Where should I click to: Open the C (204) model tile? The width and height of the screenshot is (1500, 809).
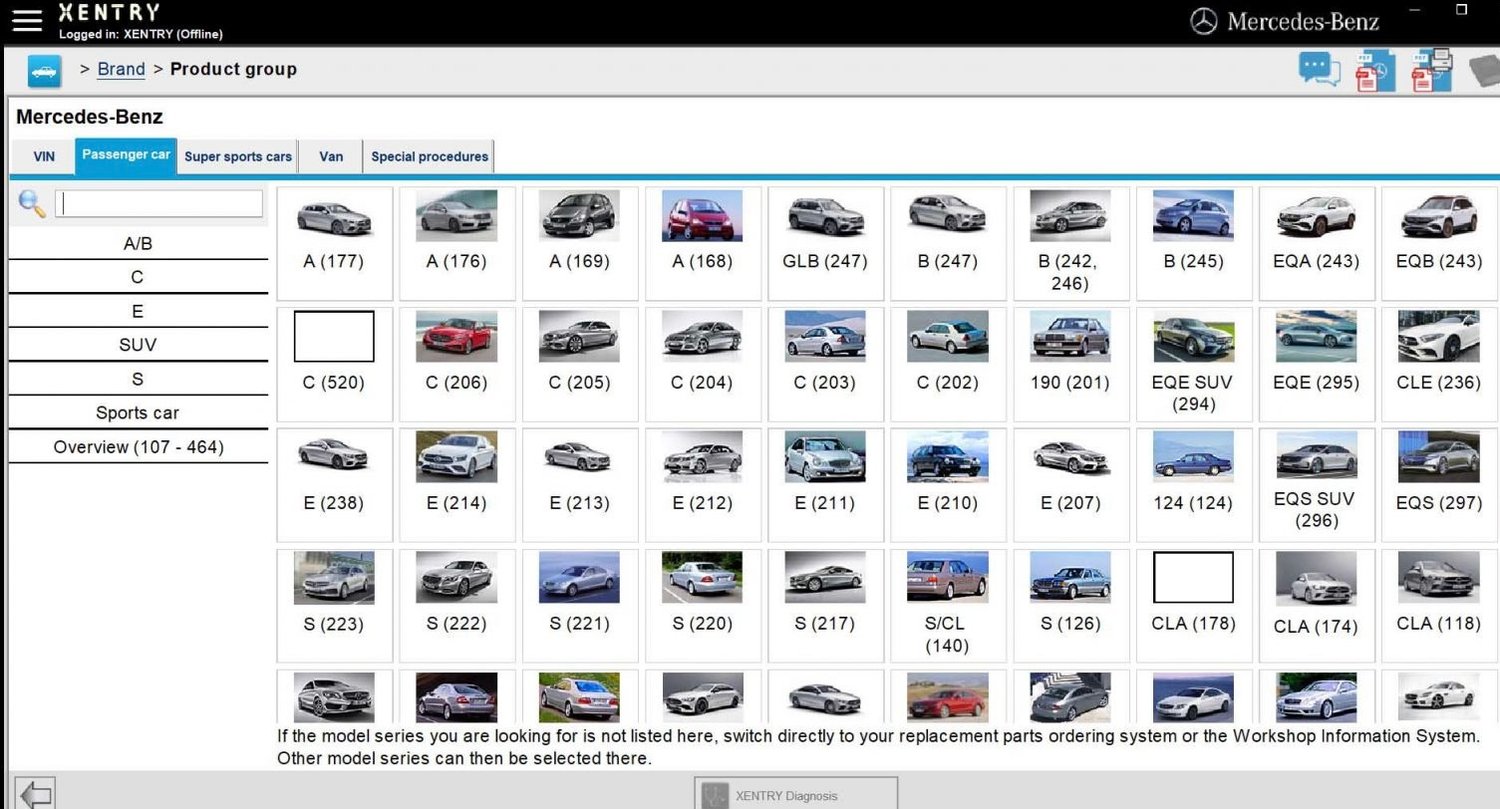point(702,364)
